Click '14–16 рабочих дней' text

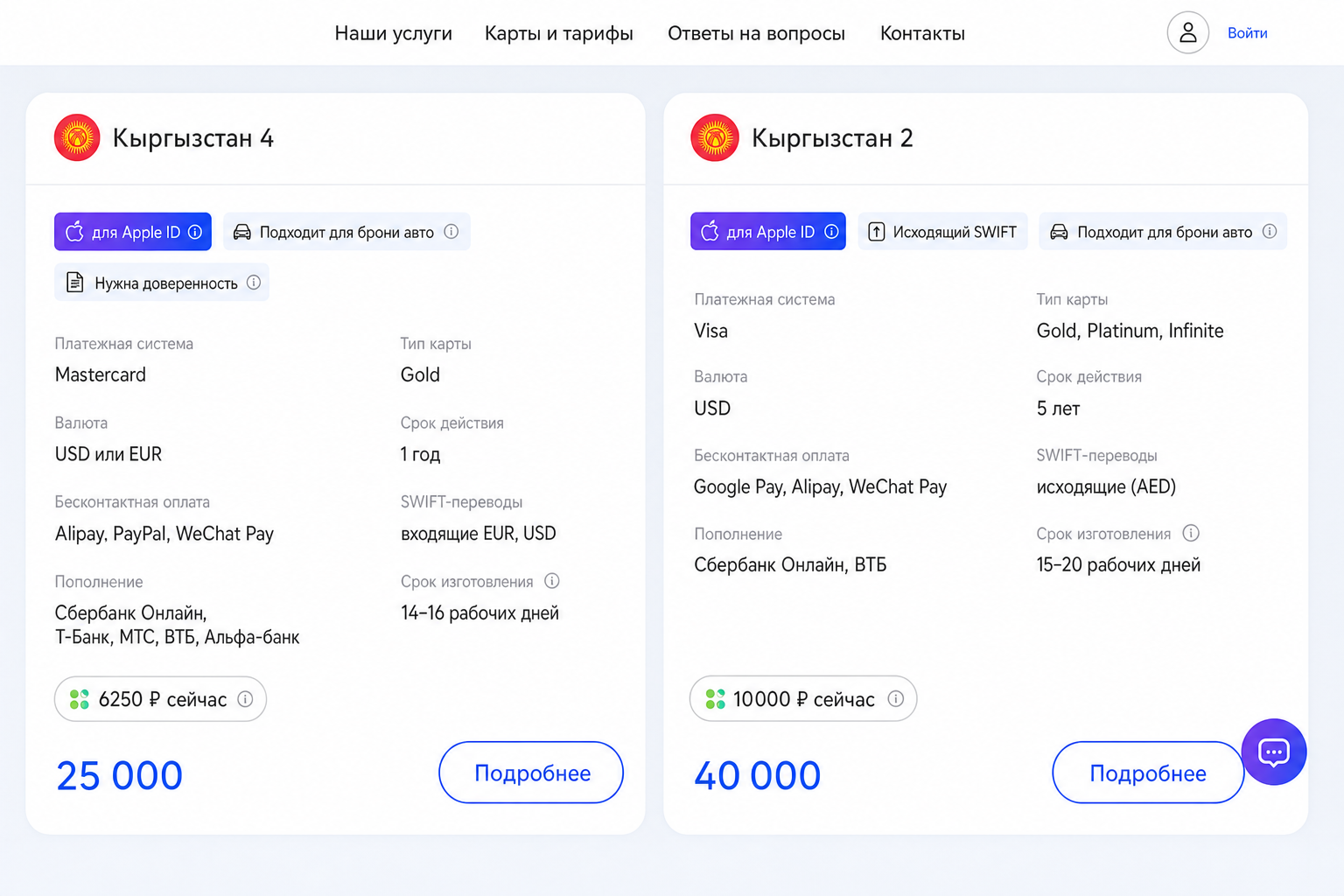pos(479,613)
